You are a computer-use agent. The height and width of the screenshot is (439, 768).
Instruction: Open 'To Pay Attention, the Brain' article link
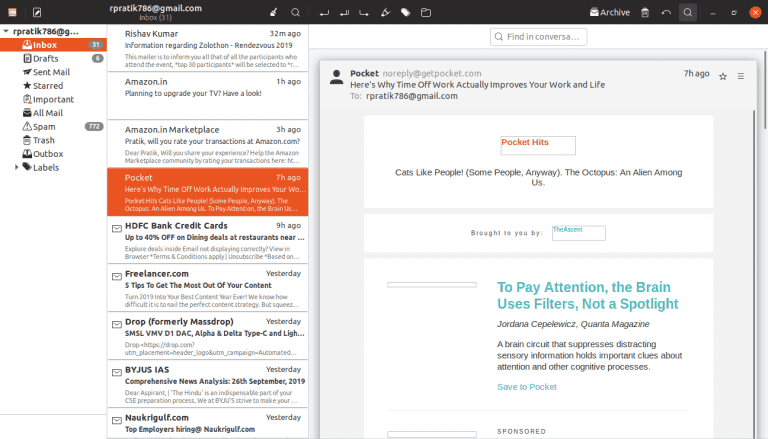pyautogui.click(x=587, y=295)
